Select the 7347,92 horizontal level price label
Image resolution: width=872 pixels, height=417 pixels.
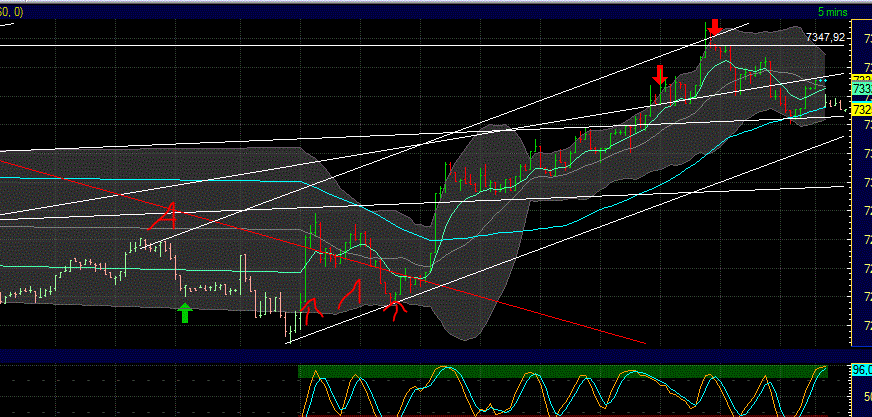pyautogui.click(x=825, y=37)
